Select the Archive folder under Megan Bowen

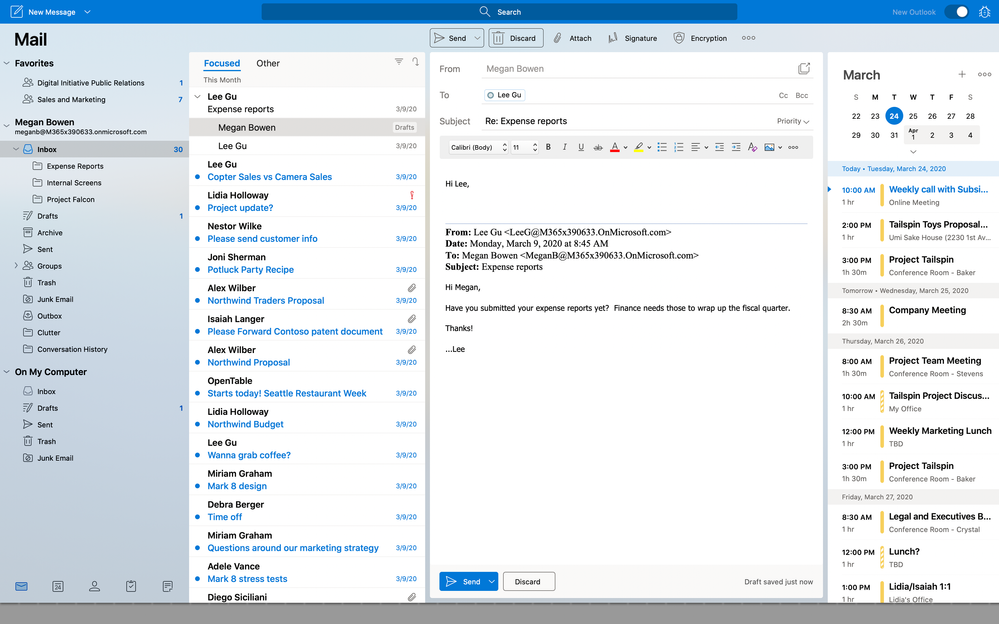(50, 233)
